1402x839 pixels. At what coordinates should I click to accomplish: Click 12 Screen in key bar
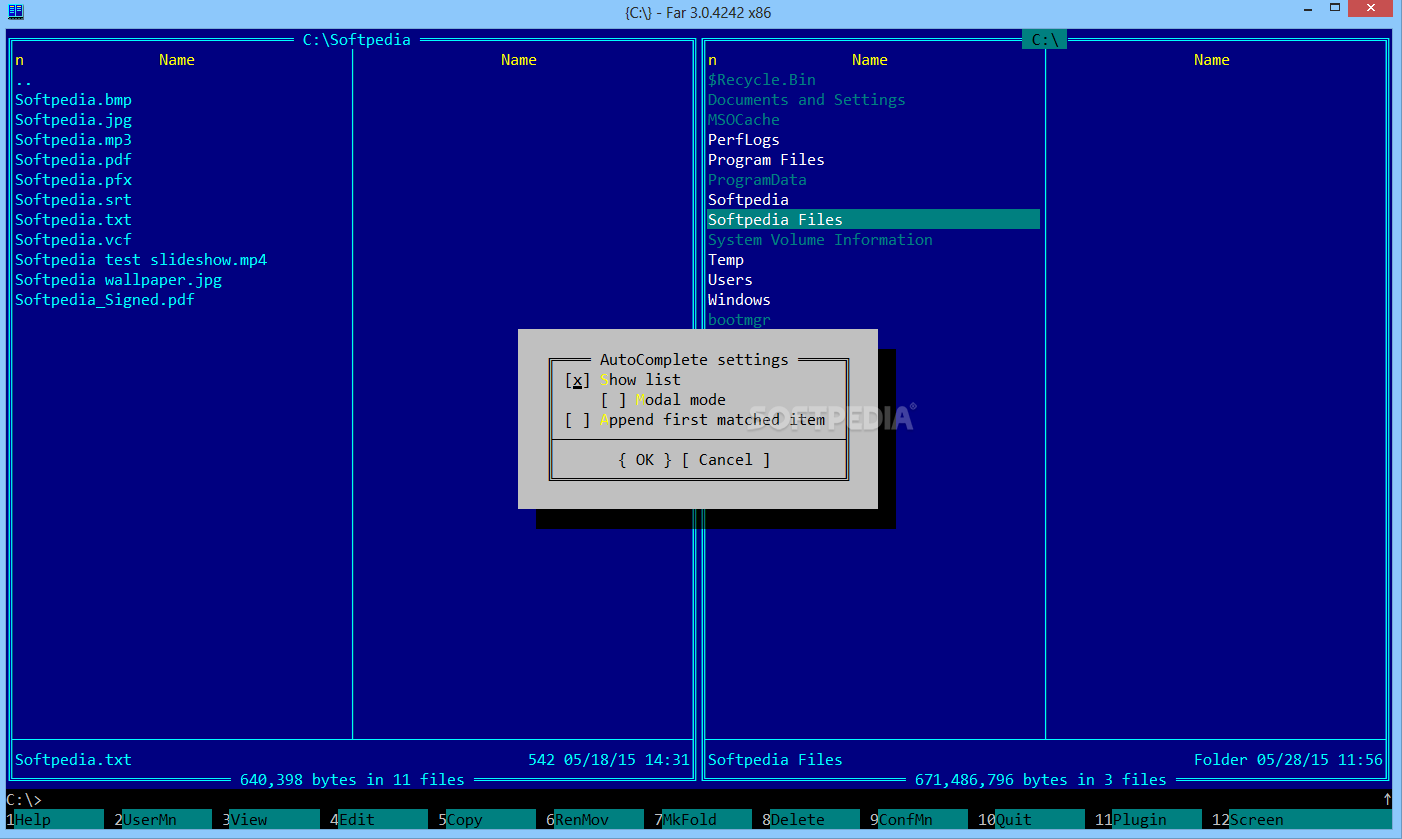click(x=1300, y=820)
